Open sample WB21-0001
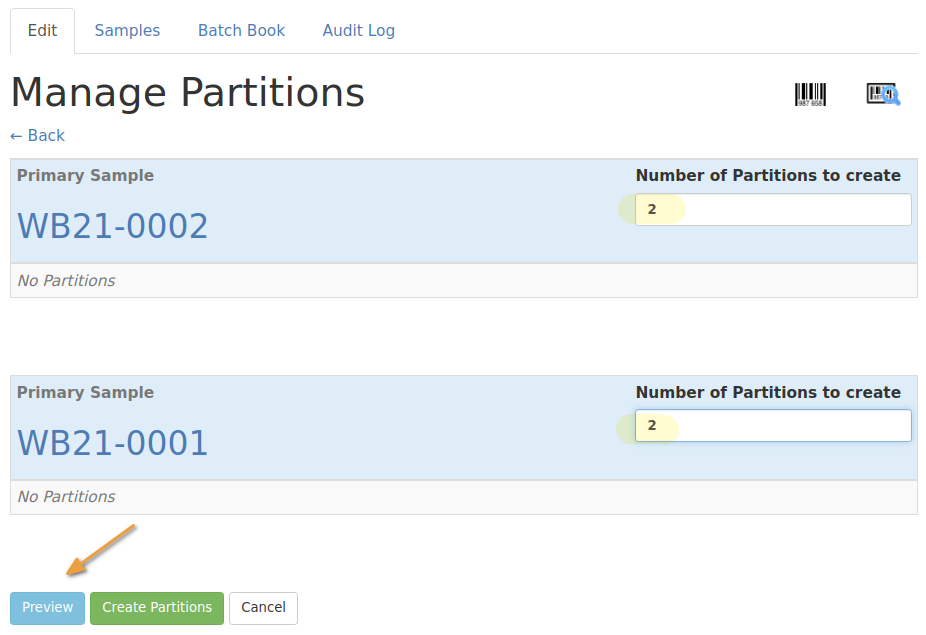926x635 pixels. click(112, 442)
